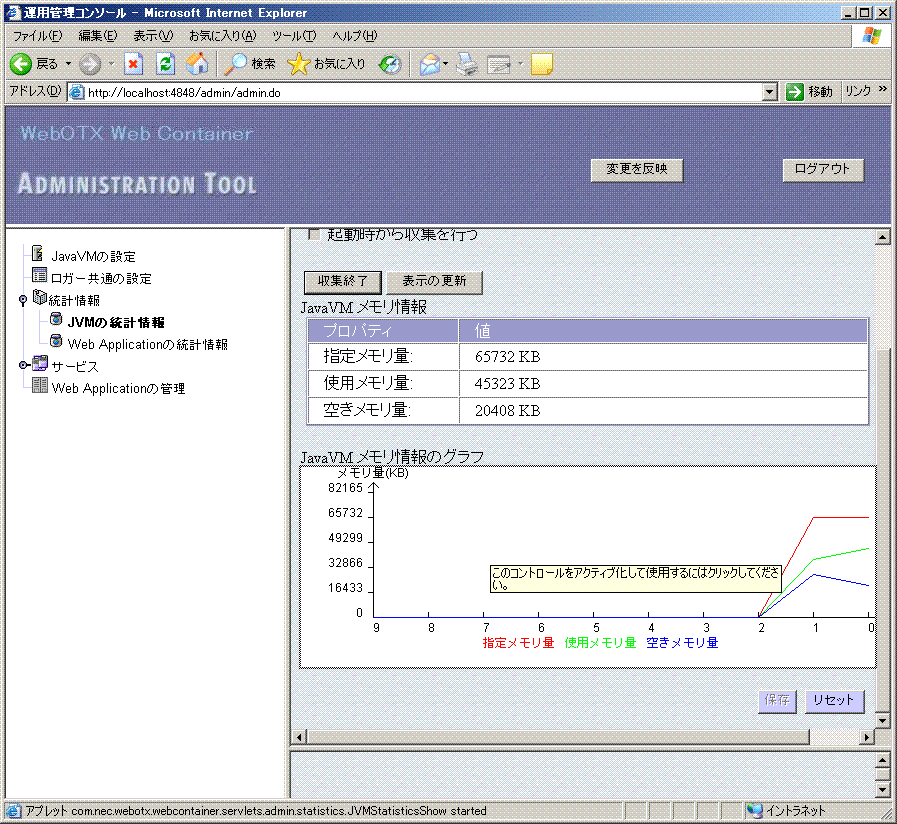Screen dimensions: 897x824
Task: Click the ログアウト button
Action: (823, 169)
